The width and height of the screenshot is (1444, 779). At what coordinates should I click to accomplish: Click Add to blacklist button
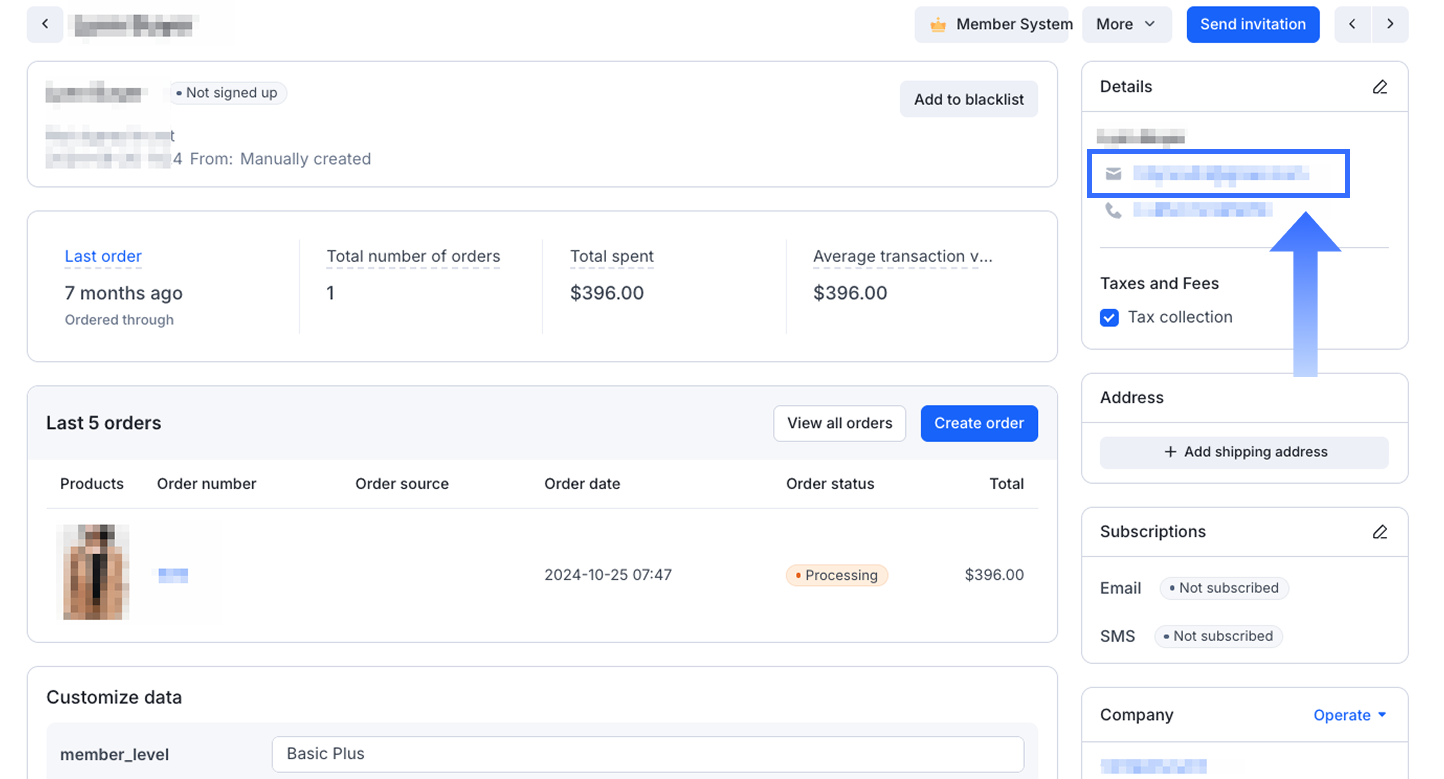coord(968,99)
